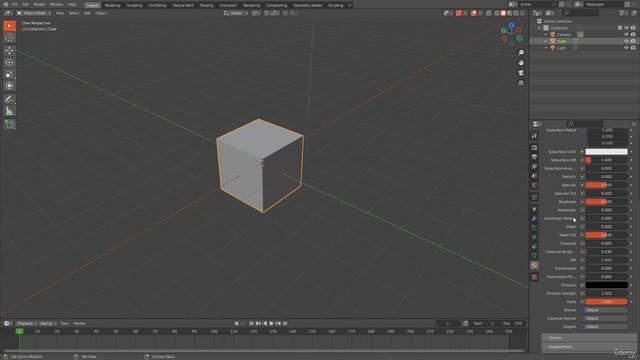Open the Object Mode dropdown
640x360 pixels.
point(34,13)
